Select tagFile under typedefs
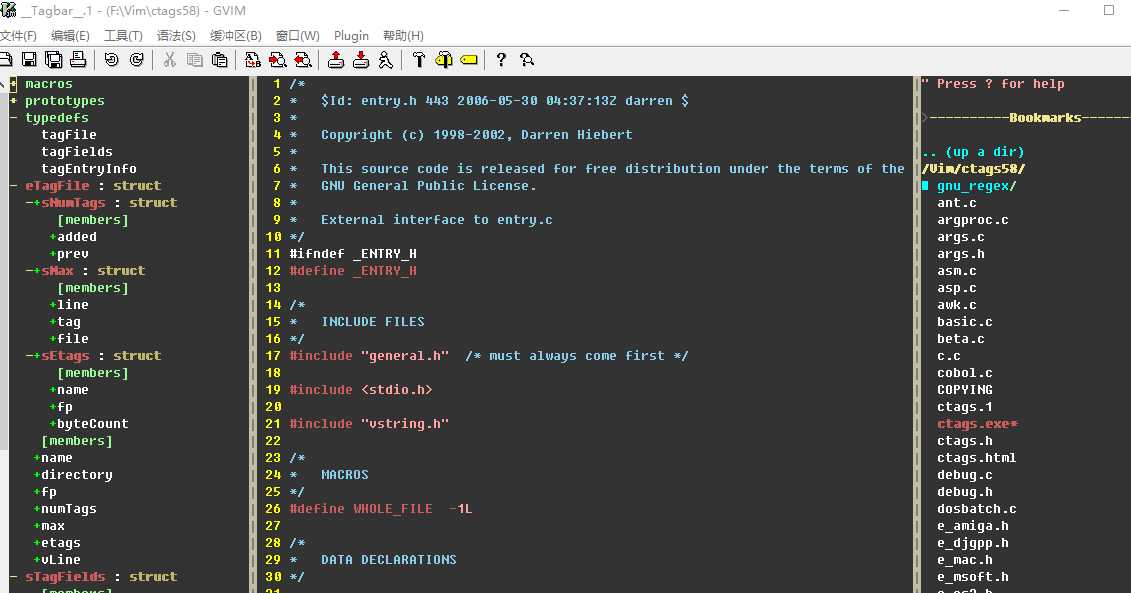 coord(69,135)
